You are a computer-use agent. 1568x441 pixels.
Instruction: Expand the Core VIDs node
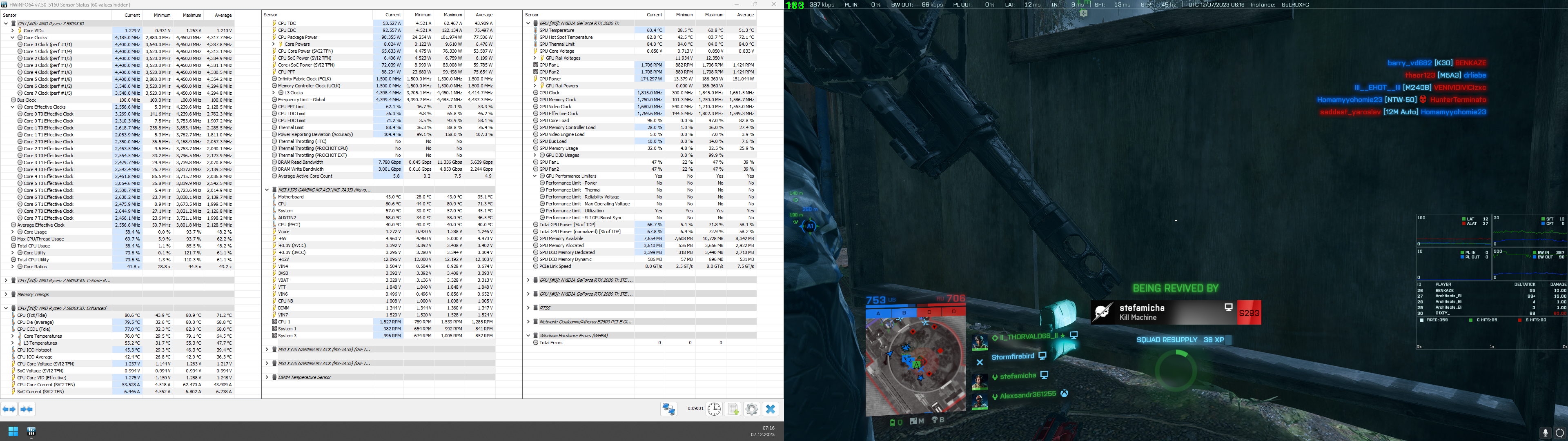coord(12,31)
